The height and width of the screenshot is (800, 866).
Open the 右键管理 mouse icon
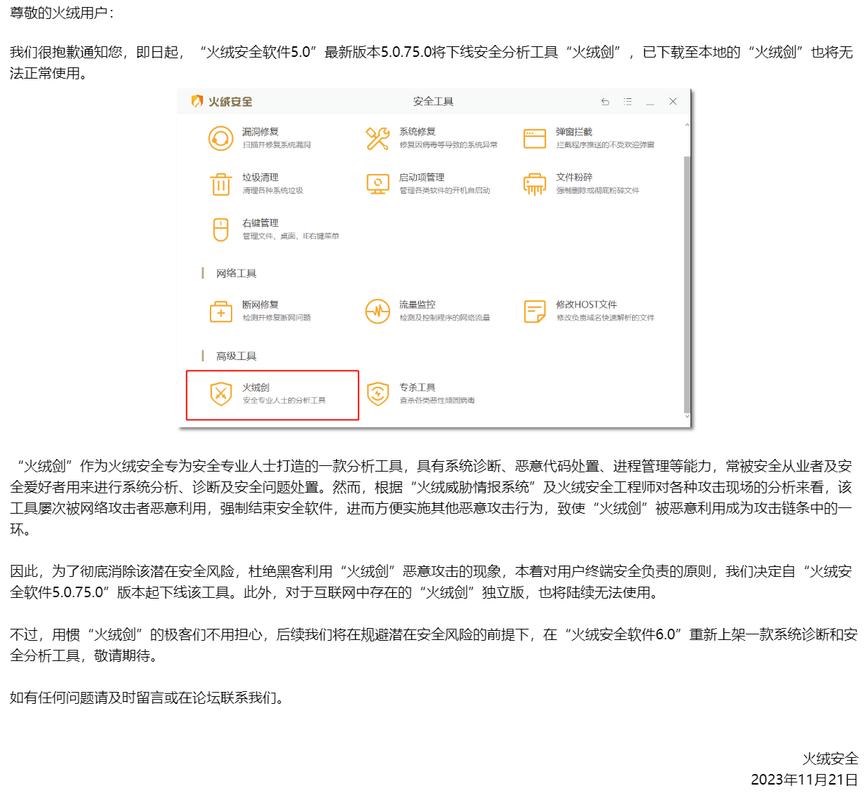click(x=220, y=230)
